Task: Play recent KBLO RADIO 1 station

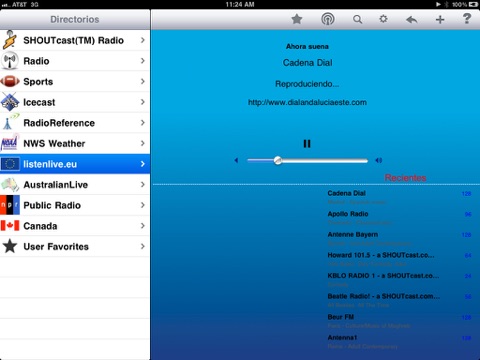Action: pos(399,280)
